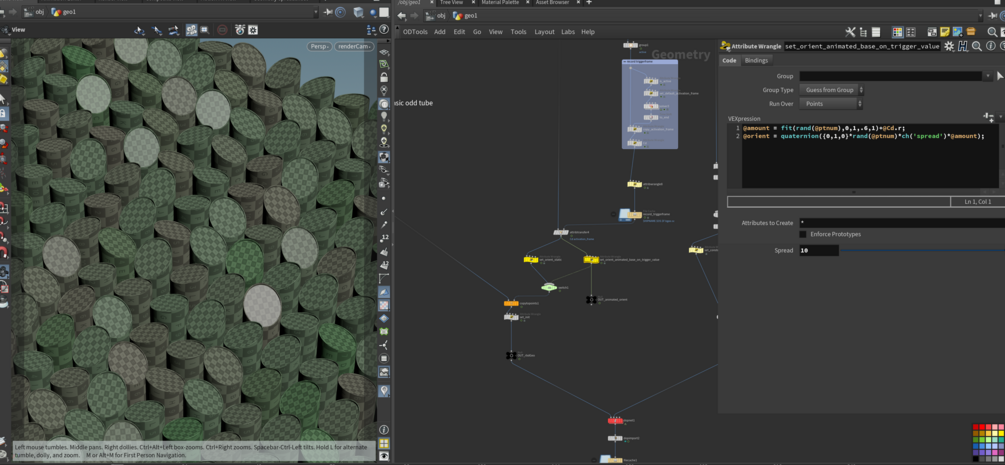Click the Group text field
This screenshot has width=1005, height=465.
click(x=891, y=76)
